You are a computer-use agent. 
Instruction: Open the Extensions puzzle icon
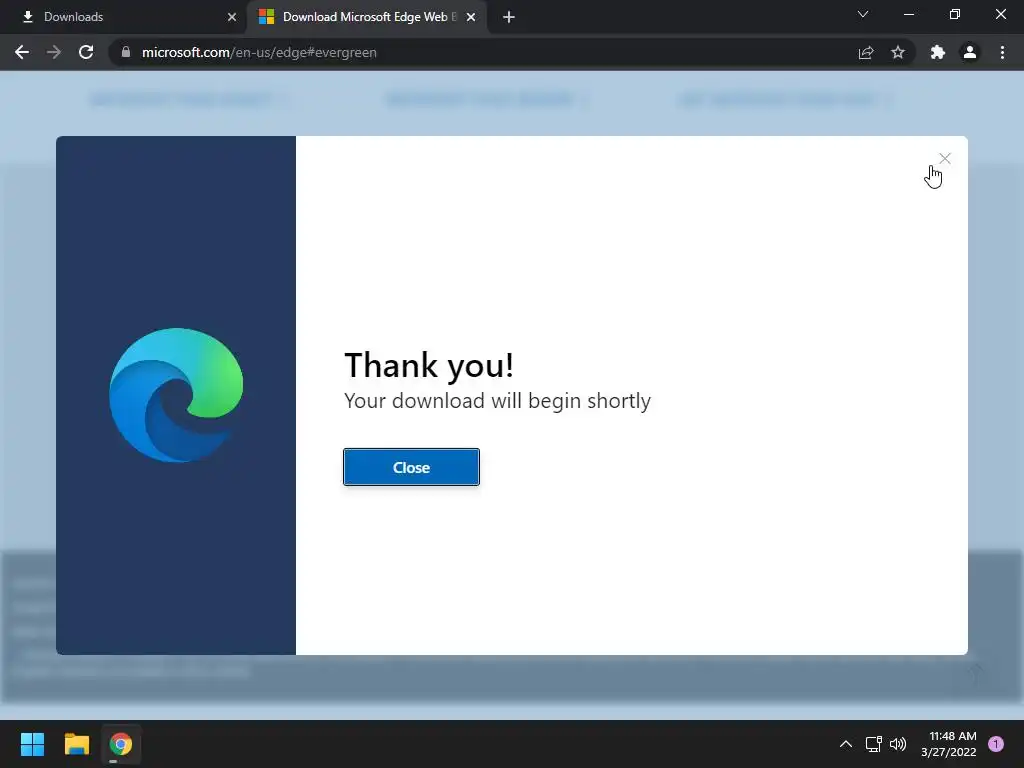pyautogui.click(x=938, y=52)
